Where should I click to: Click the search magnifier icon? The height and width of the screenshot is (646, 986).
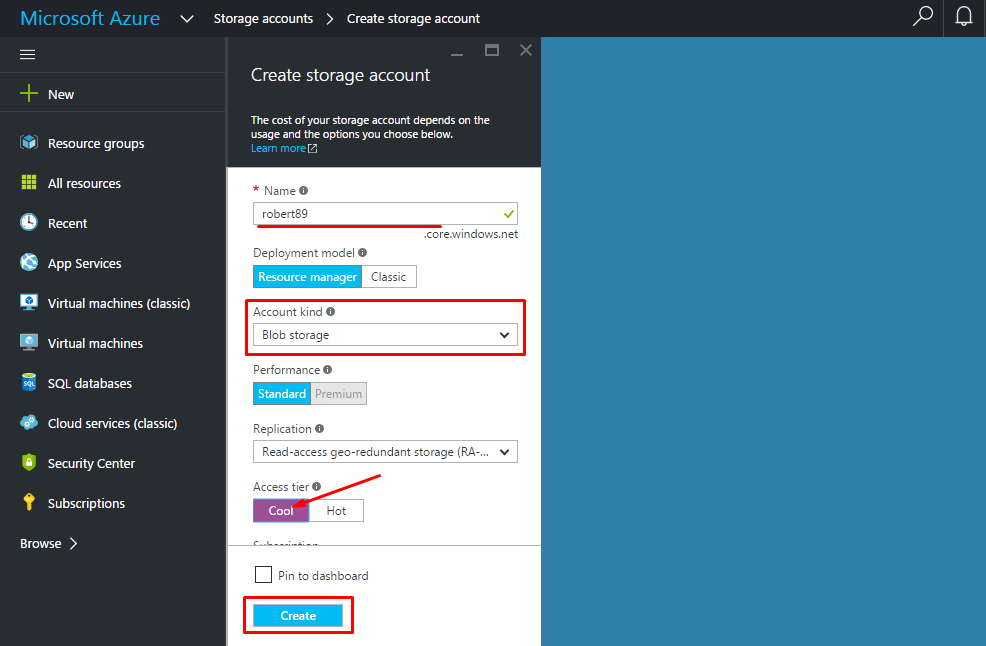923,17
